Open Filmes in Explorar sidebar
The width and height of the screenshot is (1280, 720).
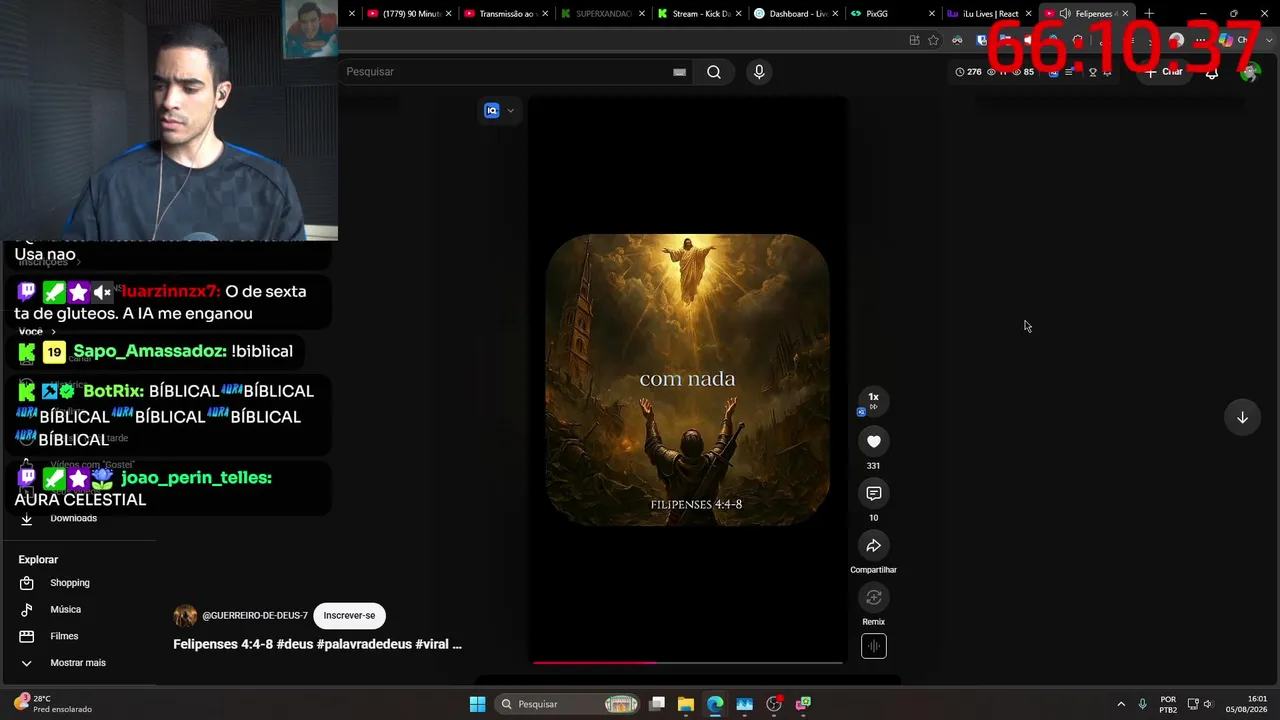point(64,636)
